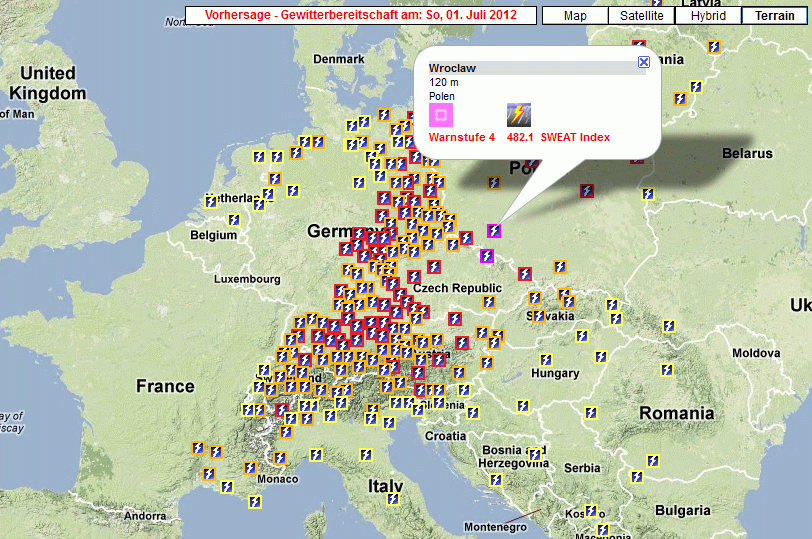812x539 pixels.
Task: Switch to the Map view
Action: (x=575, y=16)
